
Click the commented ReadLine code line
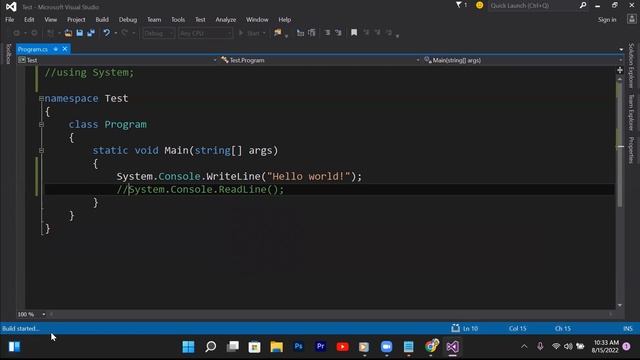200,189
